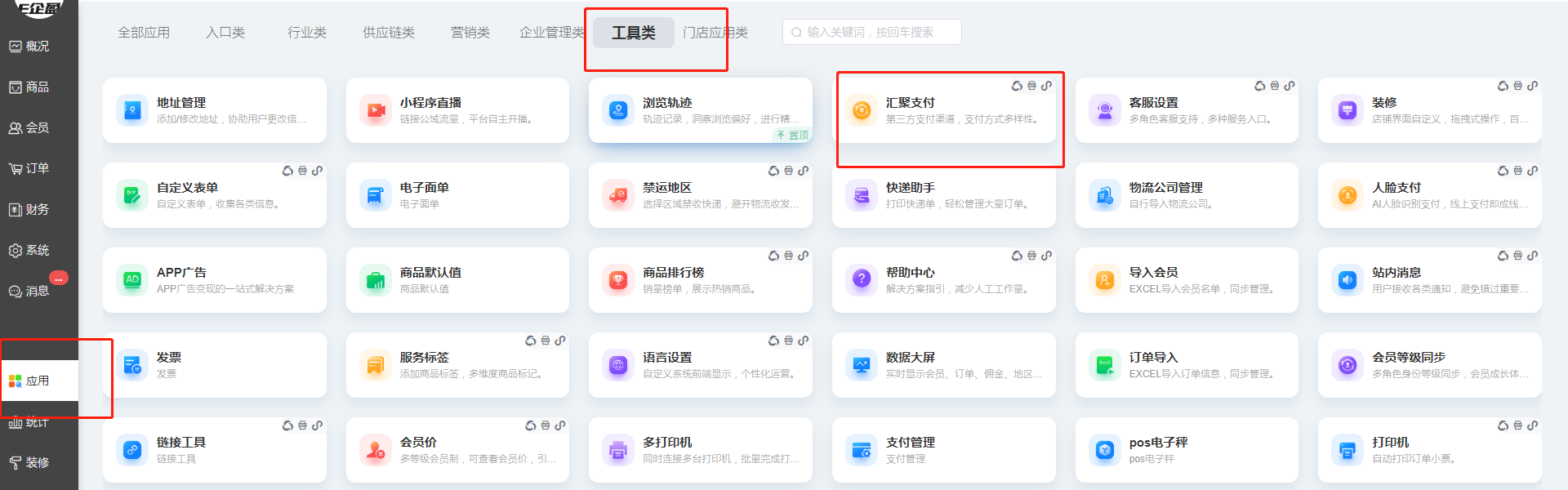Open the 快递助手 app card
The width and height of the screenshot is (1568, 490).
tap(943, 195)
